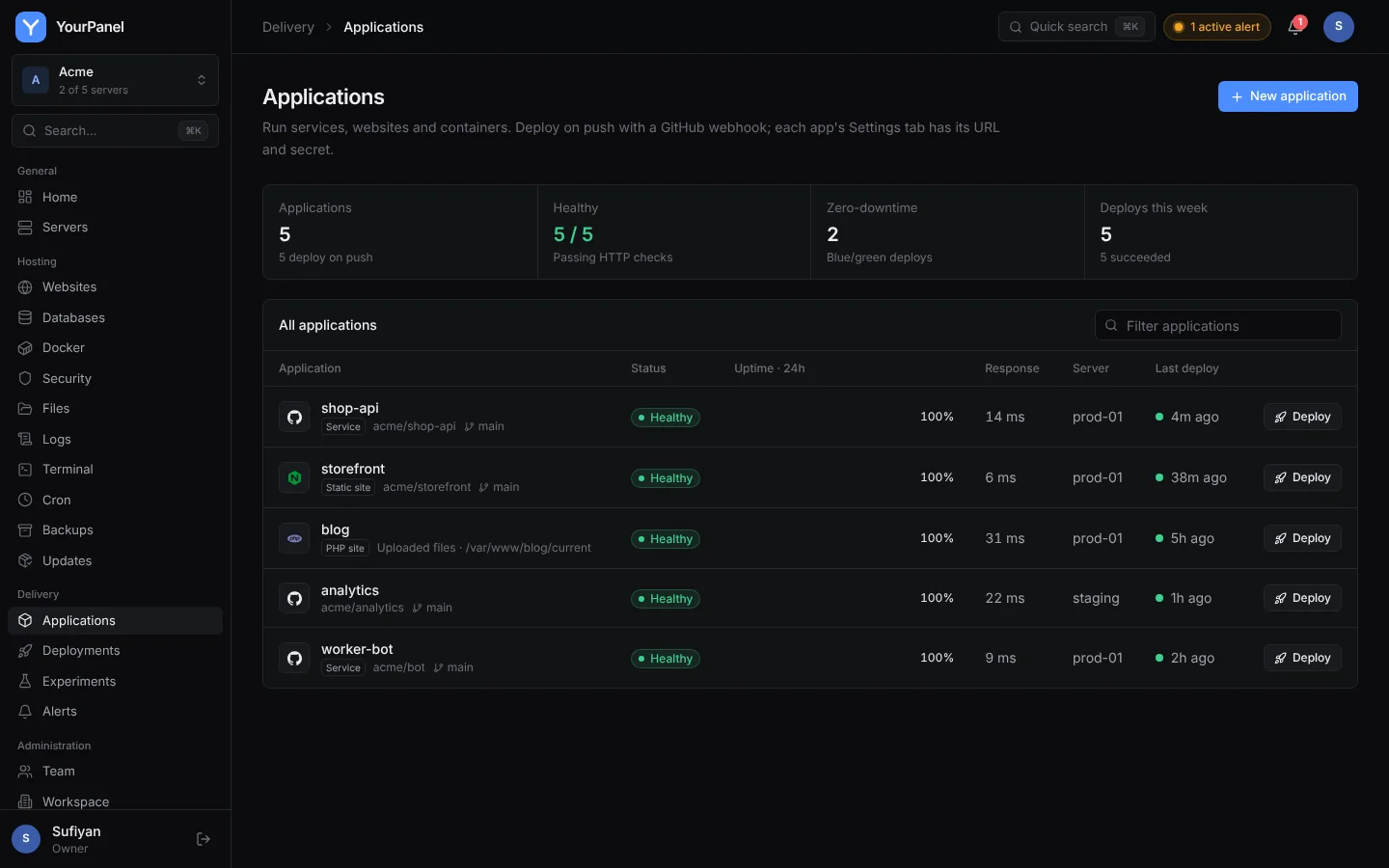
Task: Click the Alerts bell icon in sidebar
Action: 25,712
